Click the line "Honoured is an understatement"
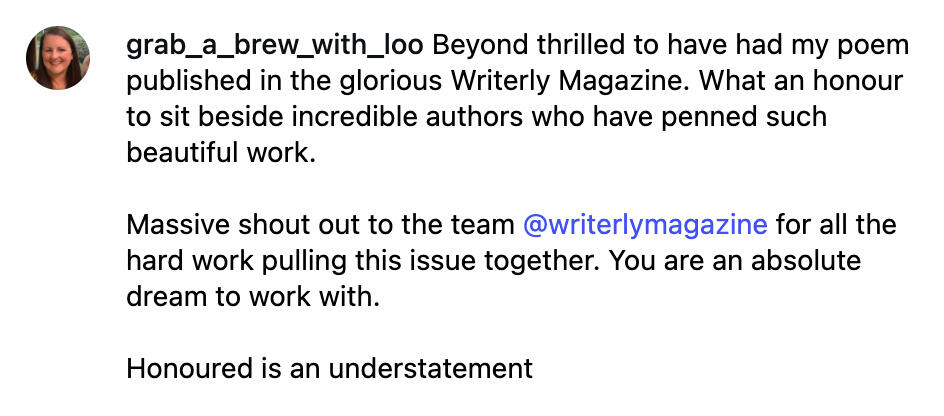Image resolution: width=944 pixels, height=416 pixels. click(x=329, y=367)
